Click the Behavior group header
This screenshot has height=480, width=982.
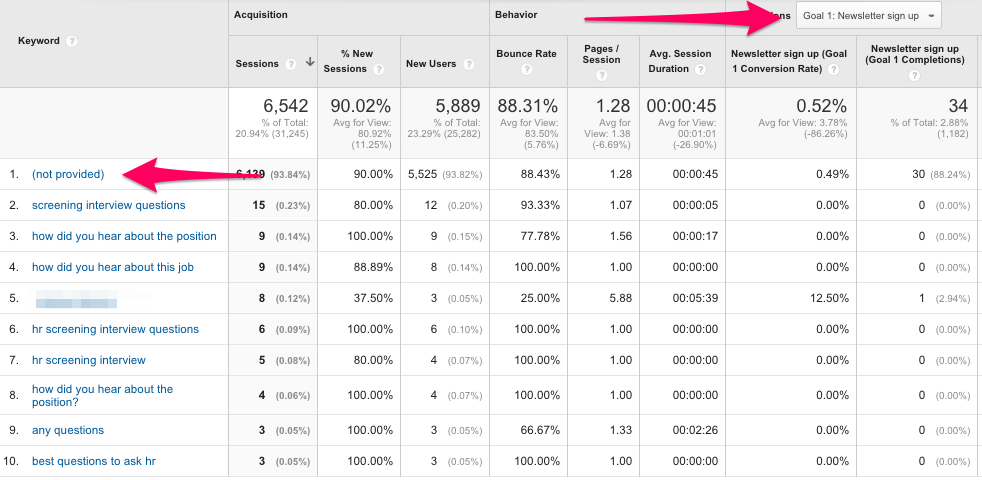[516, 14]
